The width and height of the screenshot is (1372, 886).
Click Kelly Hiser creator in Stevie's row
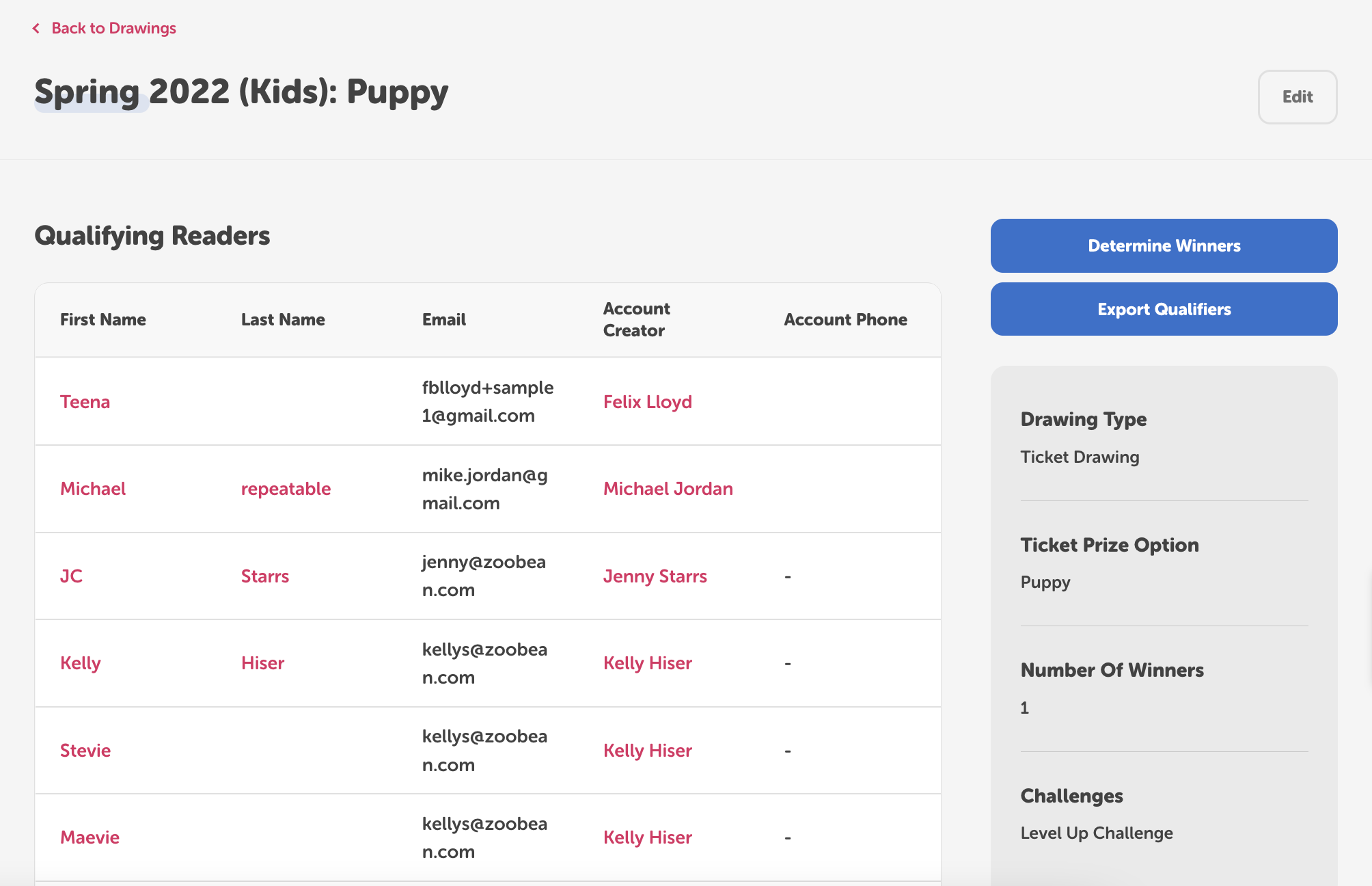(x=647, y=750)
